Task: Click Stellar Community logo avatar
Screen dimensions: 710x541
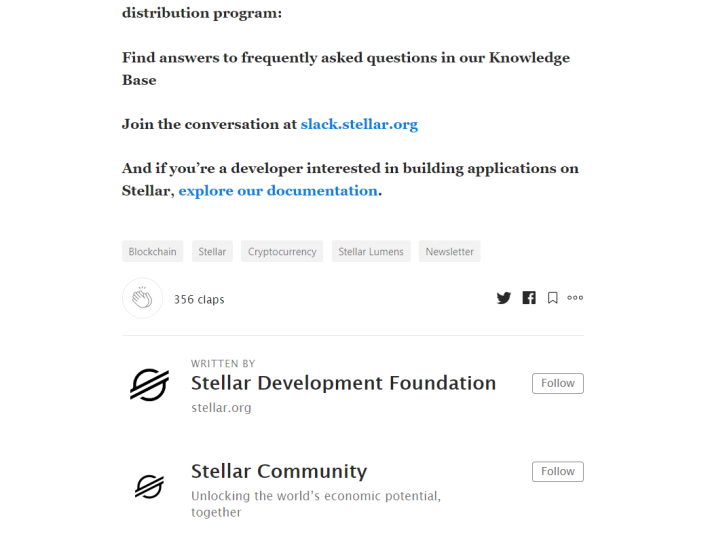Action: (x=149, y=487)
